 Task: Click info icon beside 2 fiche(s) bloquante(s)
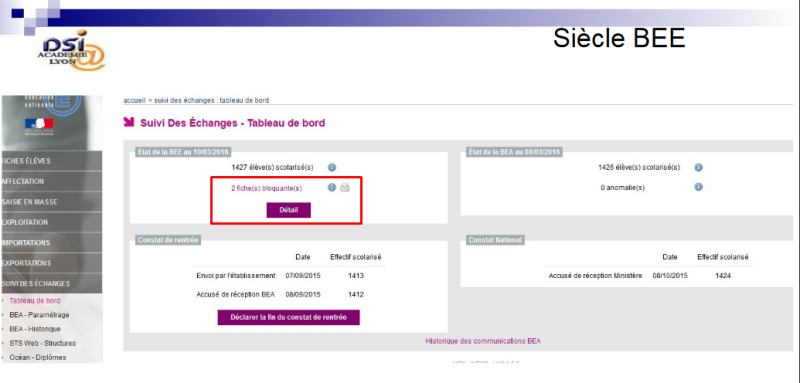click(332, 188)
